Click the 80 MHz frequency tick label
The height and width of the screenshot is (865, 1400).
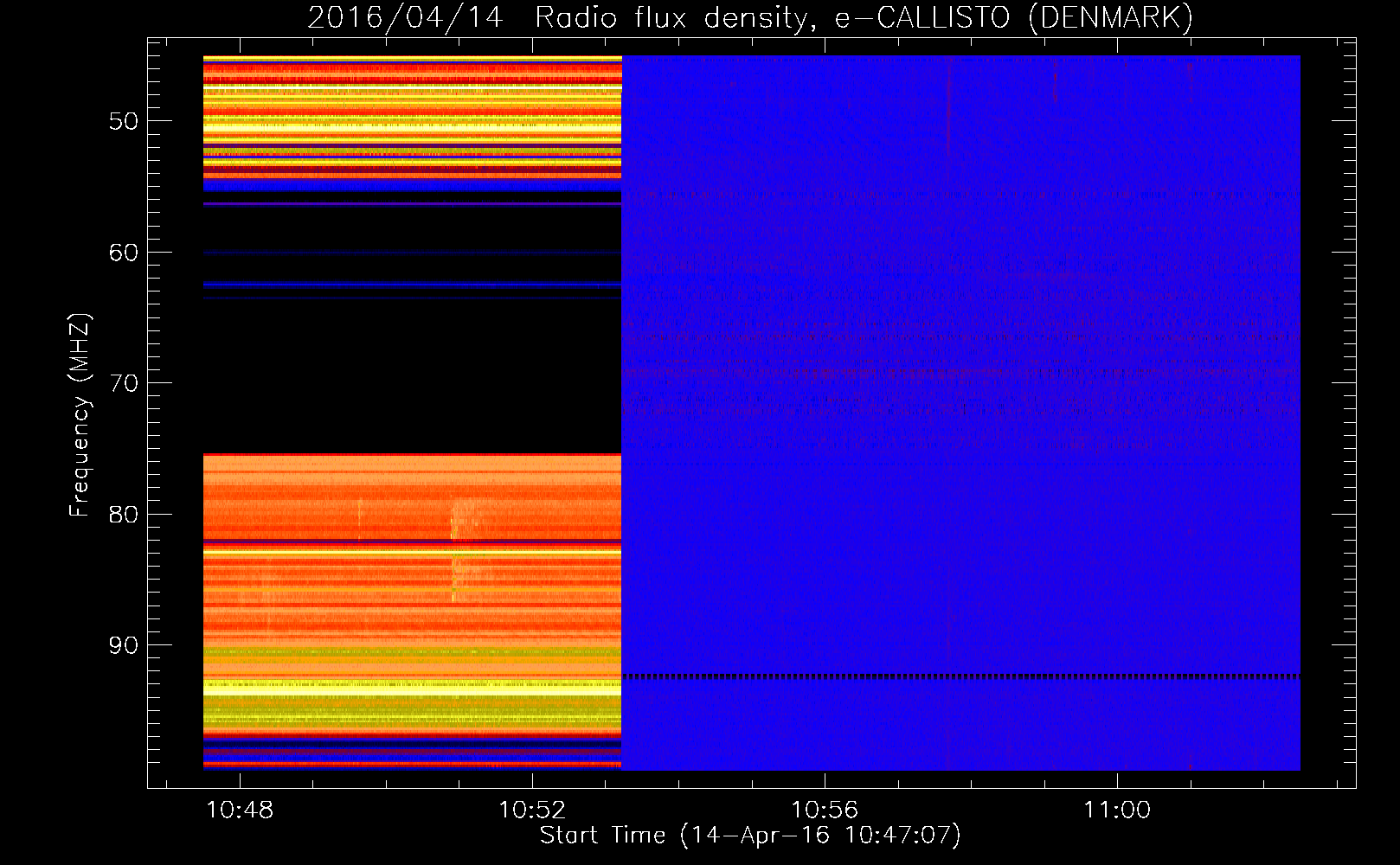[124, 515]
